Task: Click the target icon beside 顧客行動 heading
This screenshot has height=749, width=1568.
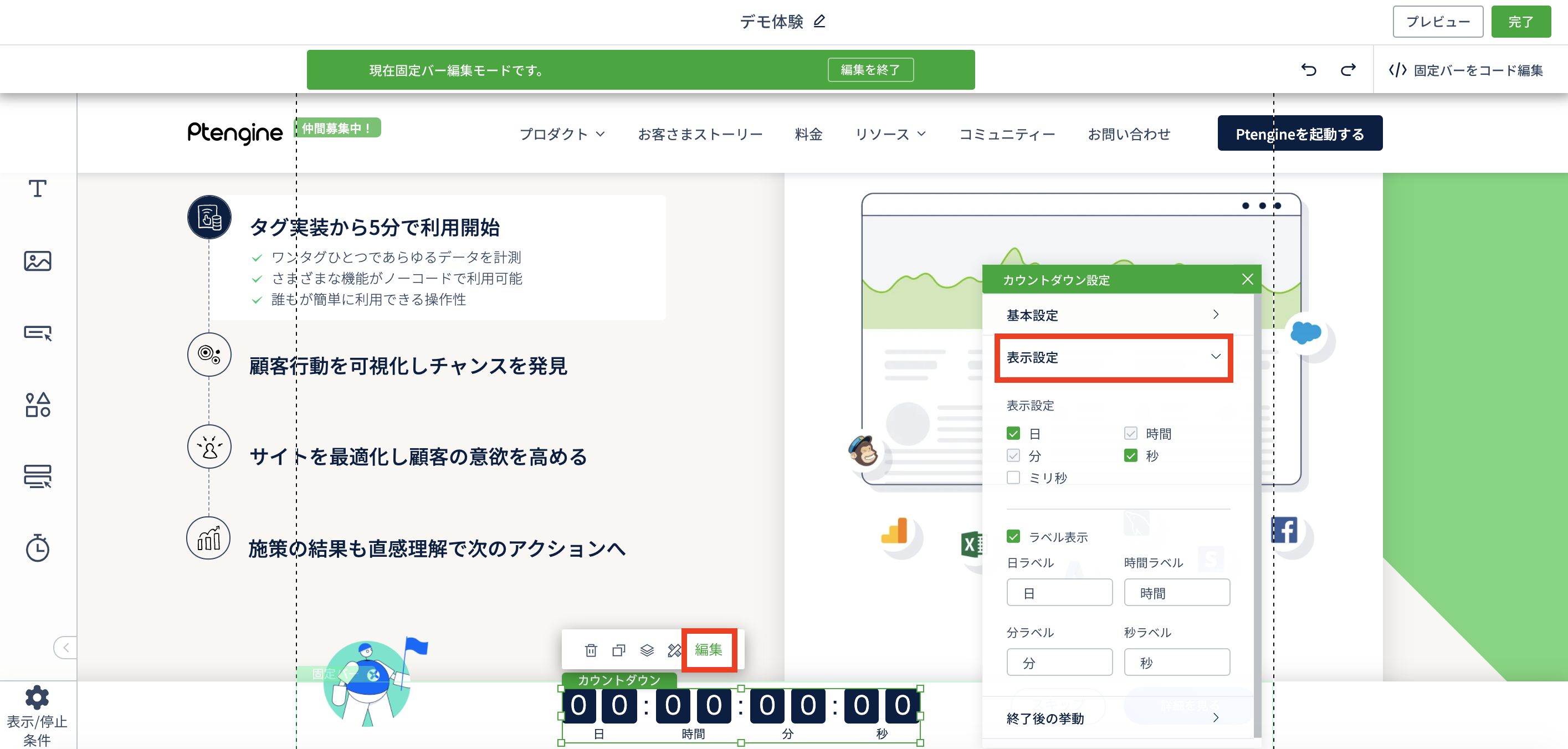Action: pyautogui.click(x=209, y=354)
